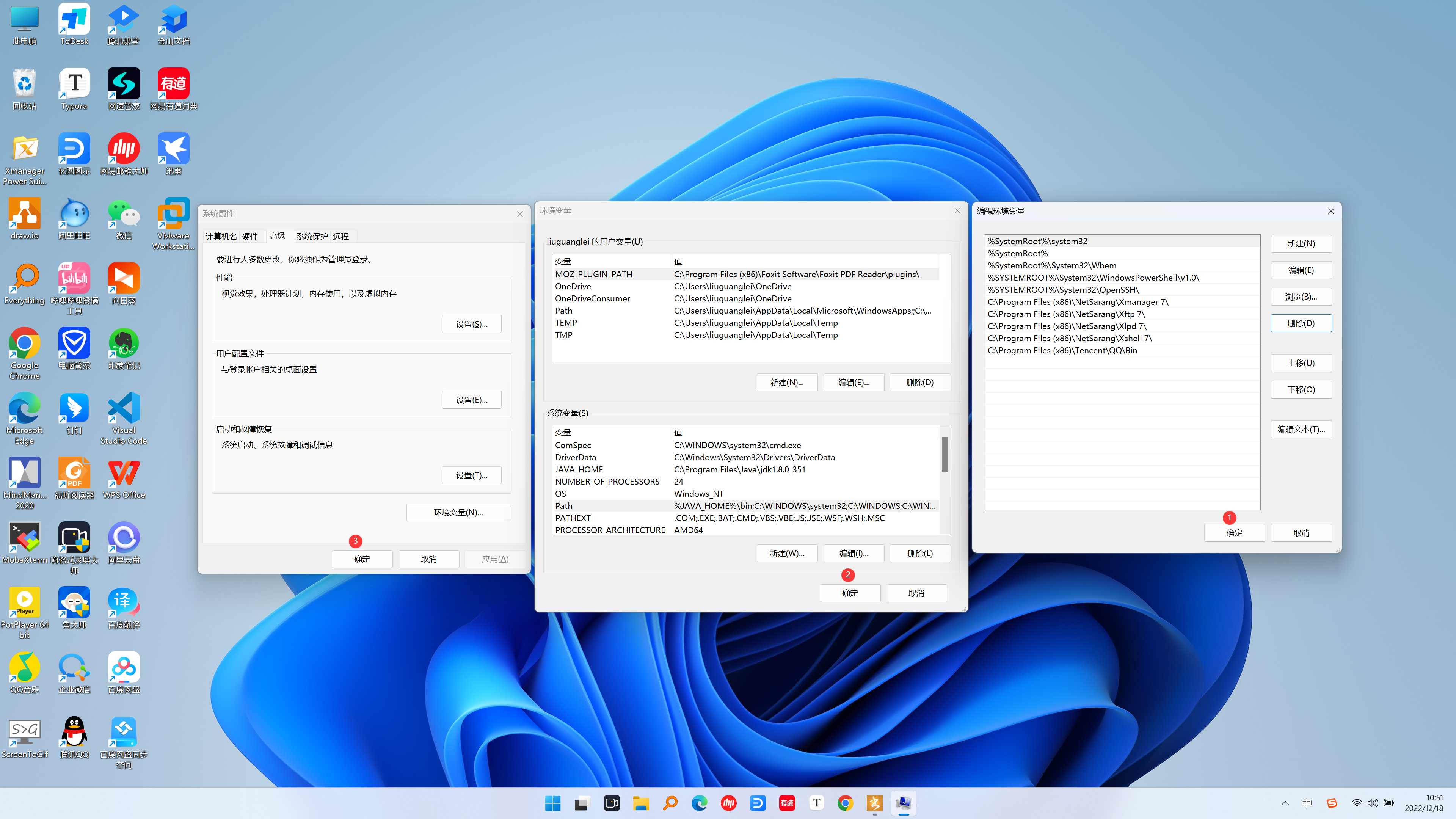Create new user variable with 新建(N)...

click(787, 382)
